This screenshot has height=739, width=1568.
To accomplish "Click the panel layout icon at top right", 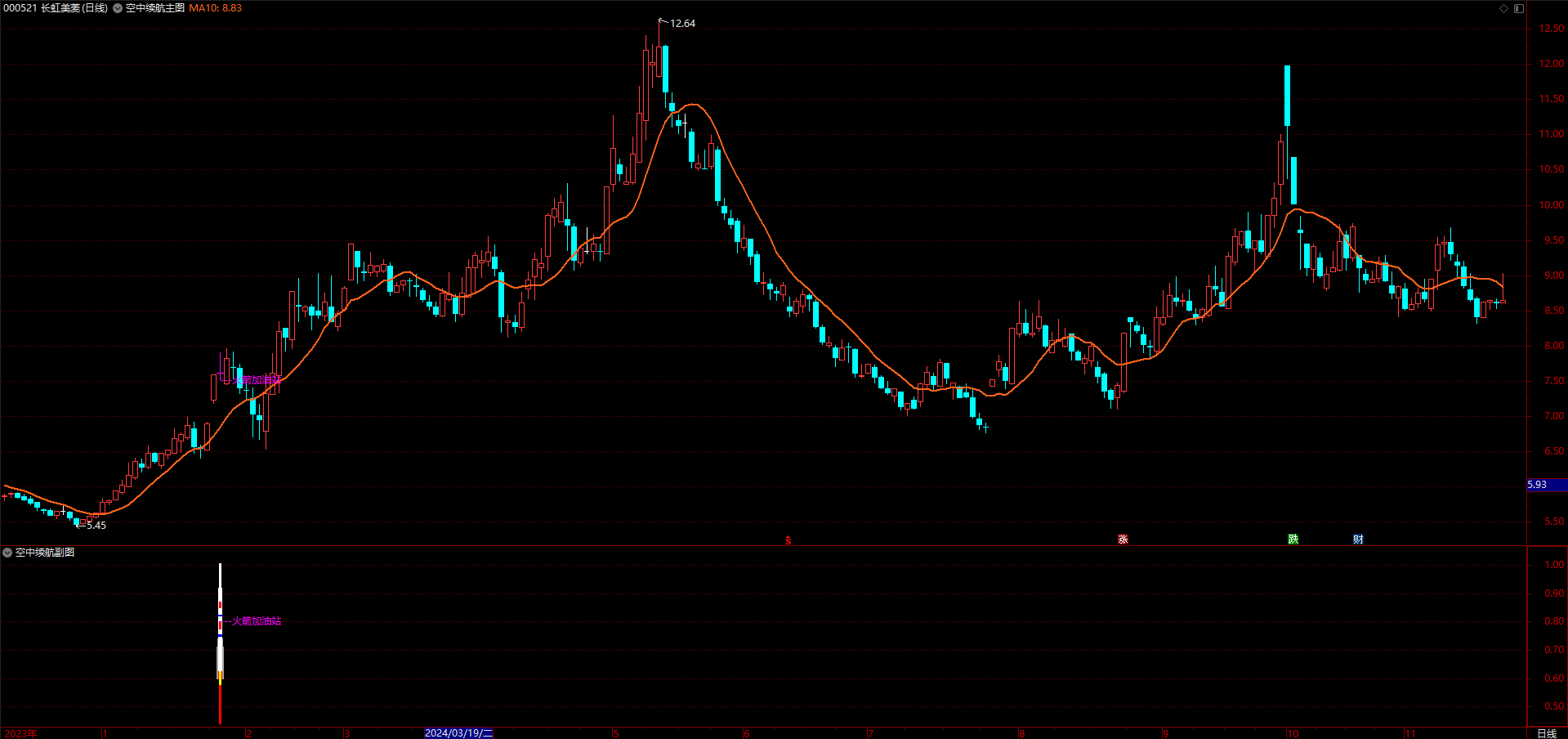I will (x=1519, y=8).
